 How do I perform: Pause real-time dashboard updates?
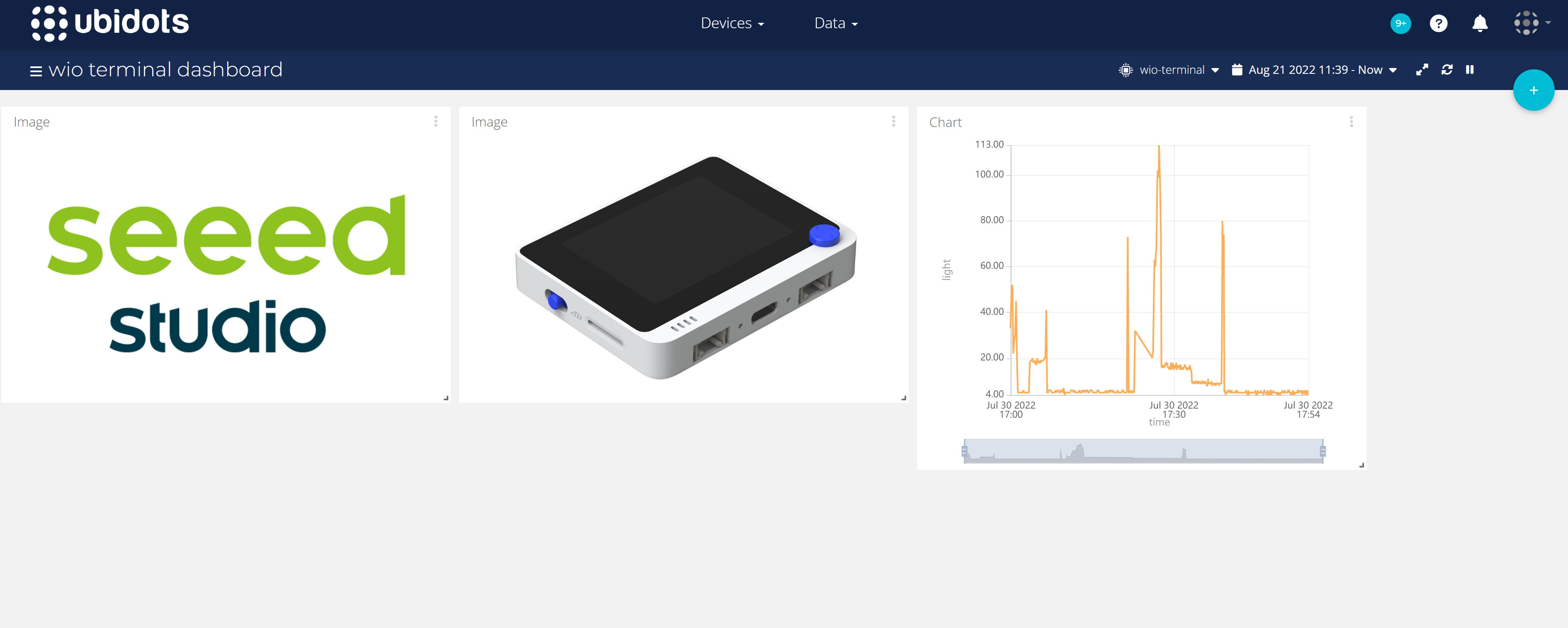[x=1469, y=69]
